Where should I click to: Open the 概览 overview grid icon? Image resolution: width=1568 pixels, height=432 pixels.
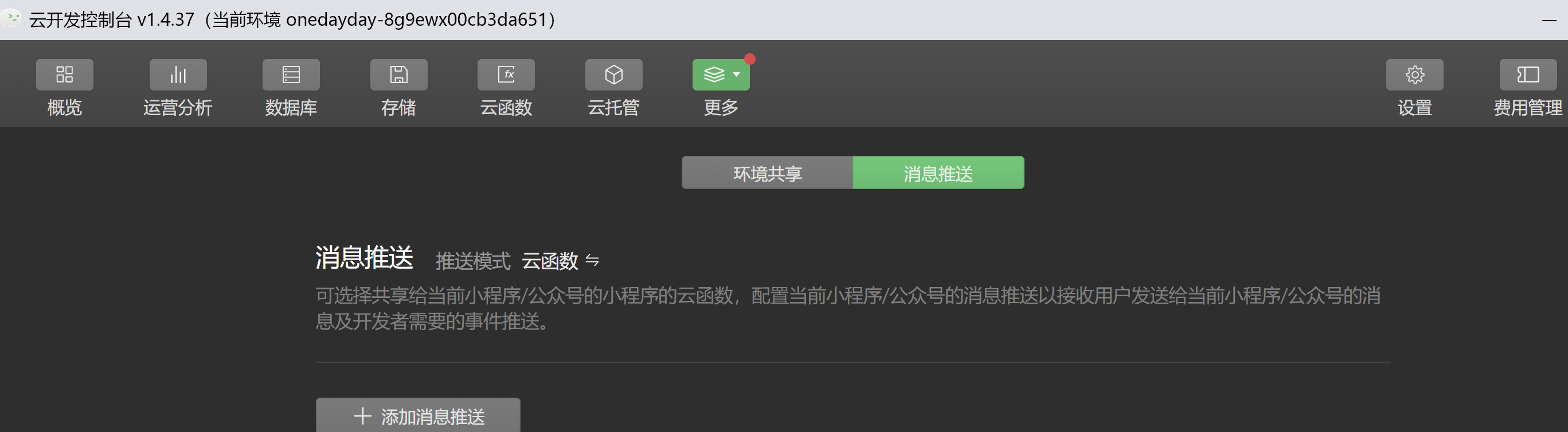click(65, 74)
